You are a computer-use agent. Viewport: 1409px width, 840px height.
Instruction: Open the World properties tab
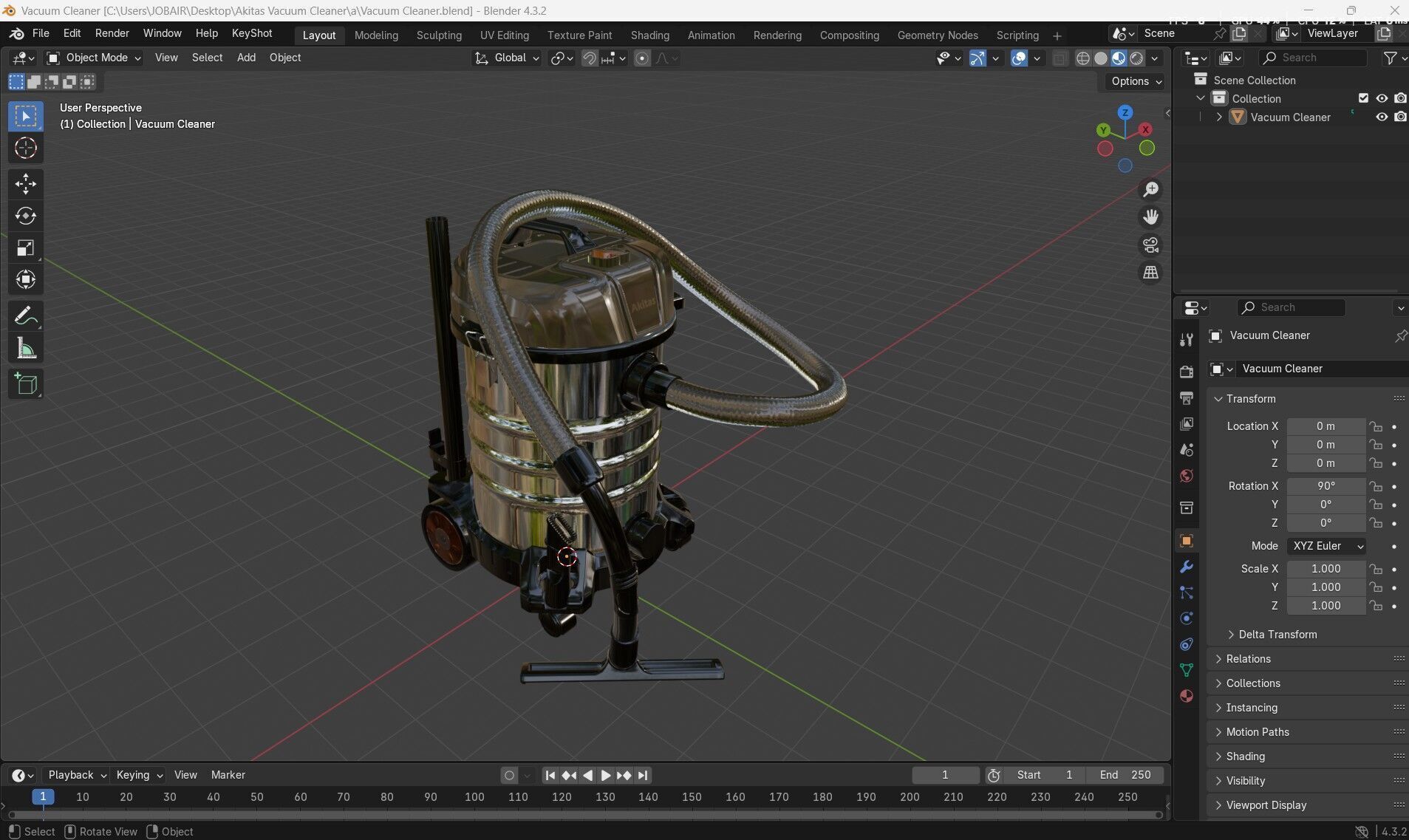1187,475
